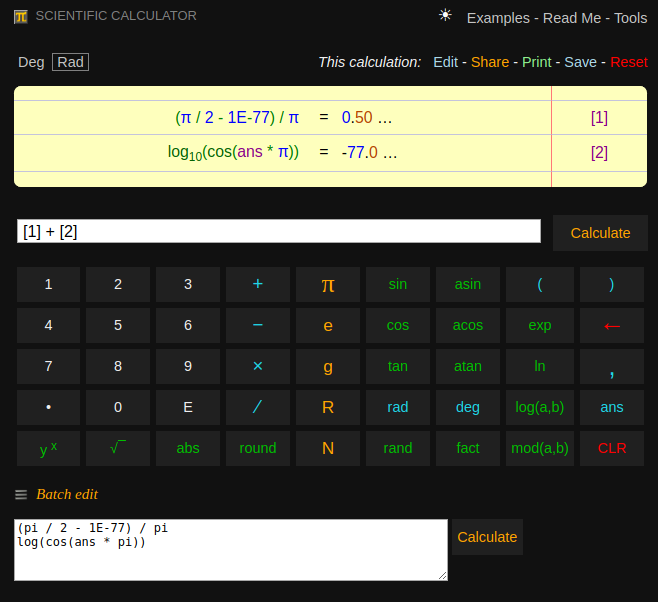This screenshot has height=602, width=658.
Task: Insert the open parenthesis key
Action: pos(540,284)
